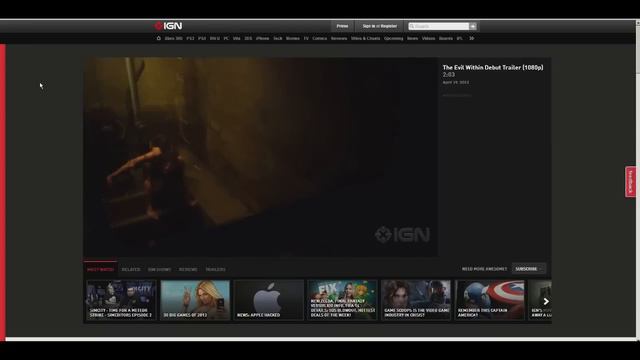
Task: Submit search with the search arrow button
Action: point(473,26)
